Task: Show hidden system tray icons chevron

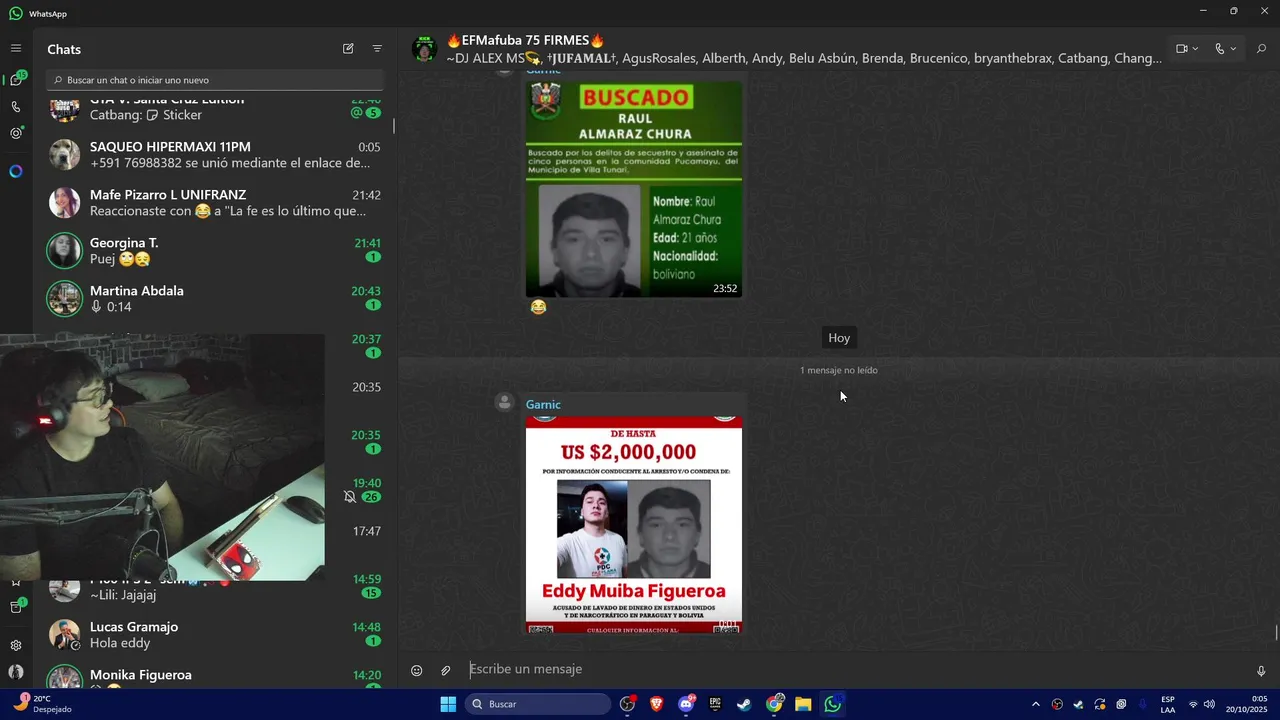Action: (1035, 704)
